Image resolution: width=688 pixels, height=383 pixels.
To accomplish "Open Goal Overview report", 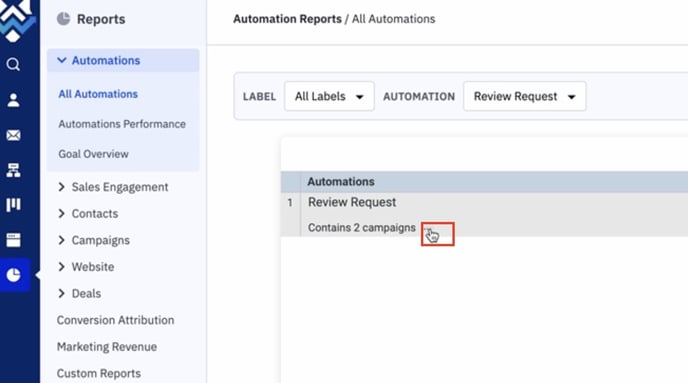I will click(x=93, y=154).
